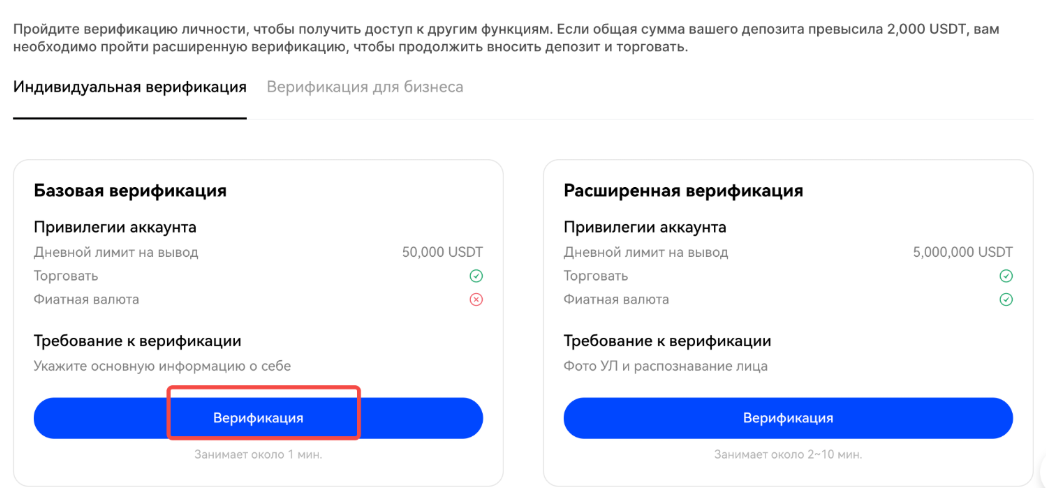The image size is (1046, 488).
Task: Click Требование к верификации label in Расширенная card
Action: click(x=667, y=341)
